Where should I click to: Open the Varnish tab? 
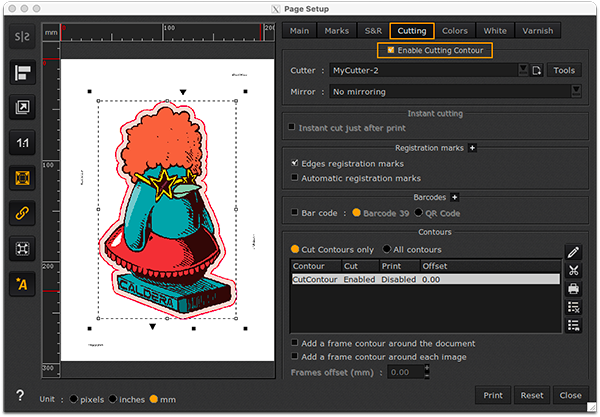tap(538, 31)
